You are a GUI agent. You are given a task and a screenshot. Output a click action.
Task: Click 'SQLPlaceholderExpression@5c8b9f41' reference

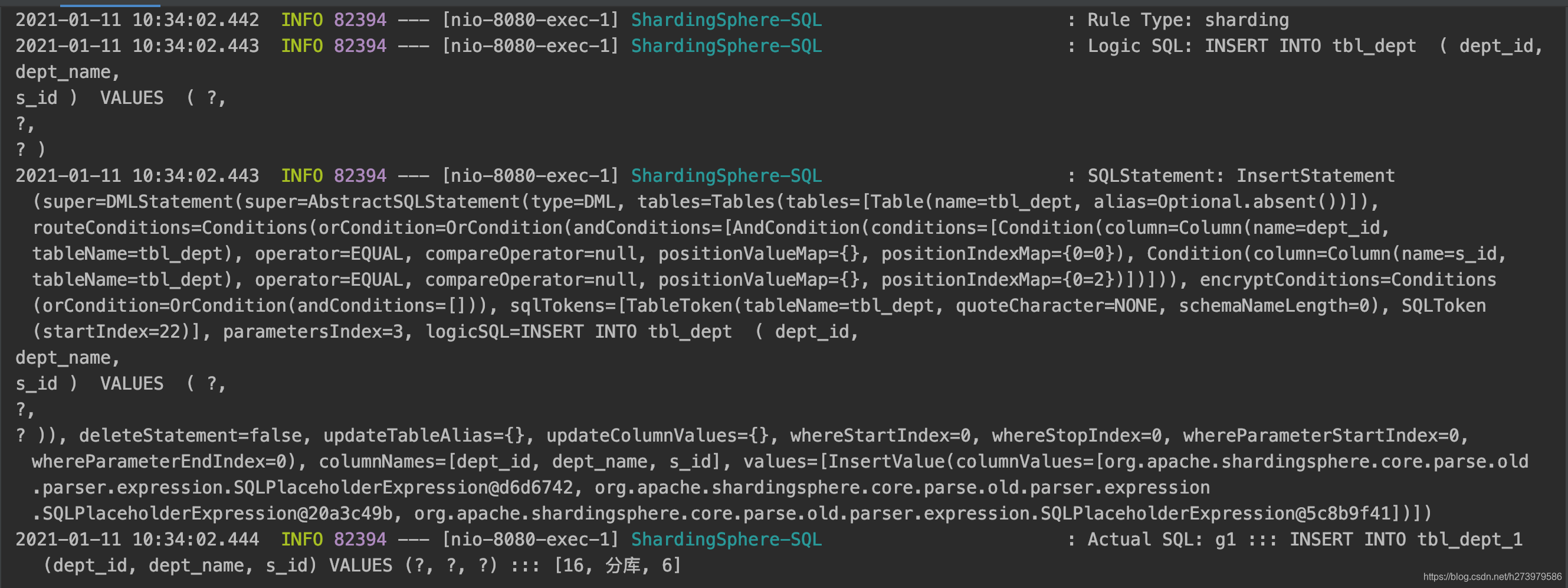click(x=1216, y=514)
